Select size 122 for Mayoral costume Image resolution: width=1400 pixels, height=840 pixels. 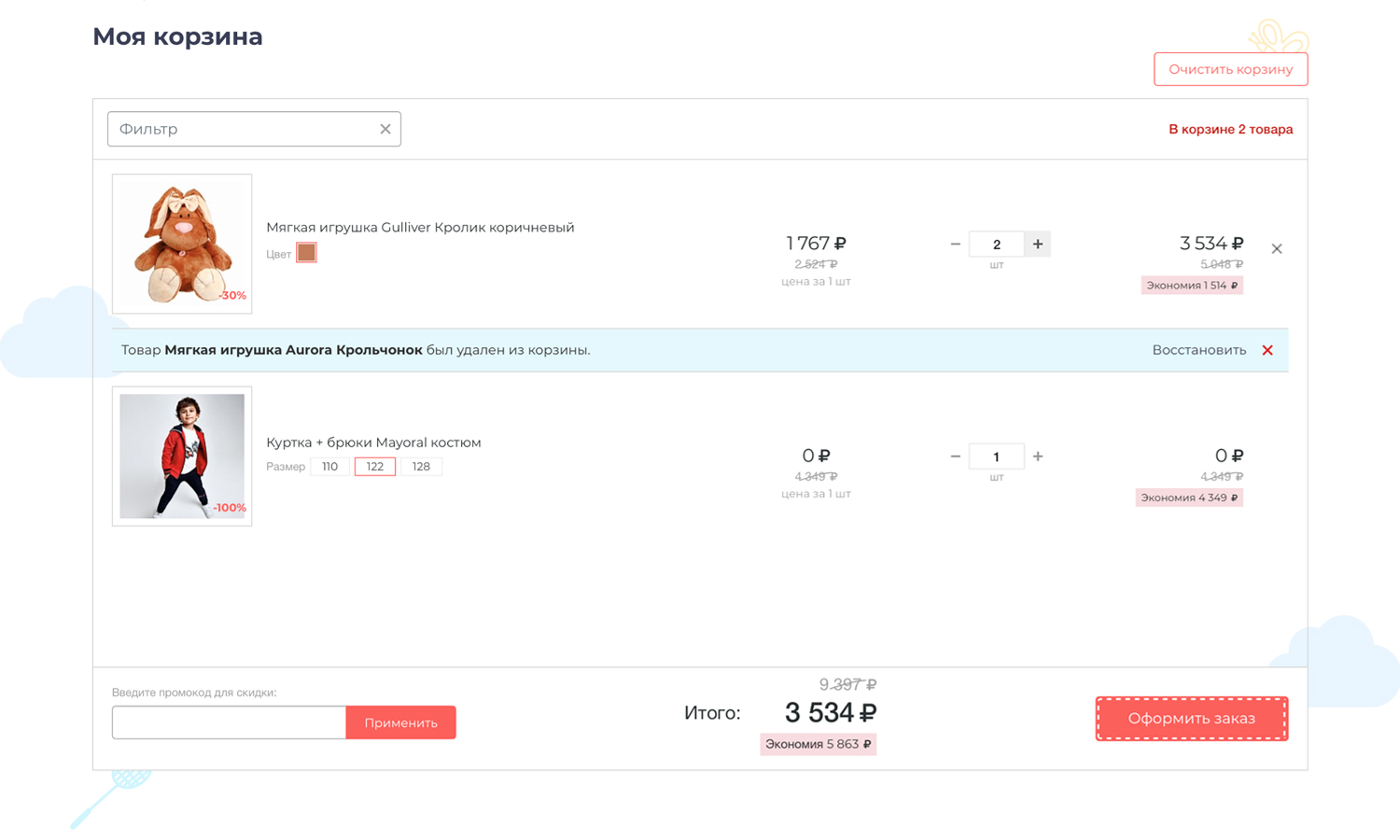(x=374, y=467)
